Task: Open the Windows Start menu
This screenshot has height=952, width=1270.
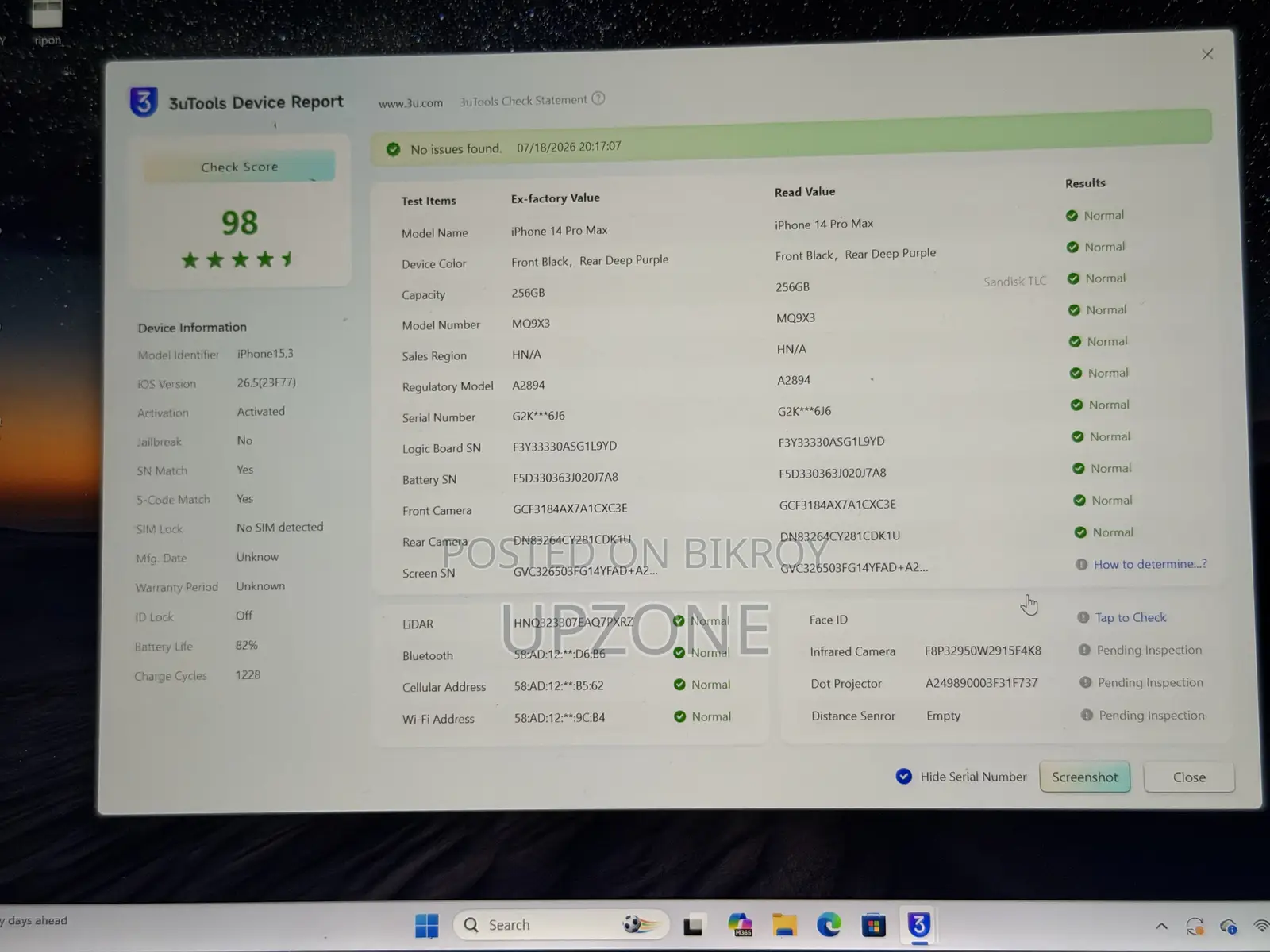Action: coord(426,925)
